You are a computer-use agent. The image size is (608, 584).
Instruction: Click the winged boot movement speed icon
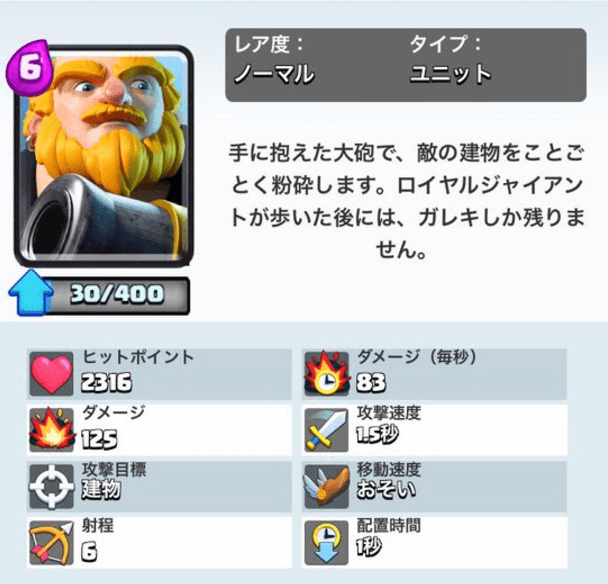pyautogui.click(x=326, y=486)
